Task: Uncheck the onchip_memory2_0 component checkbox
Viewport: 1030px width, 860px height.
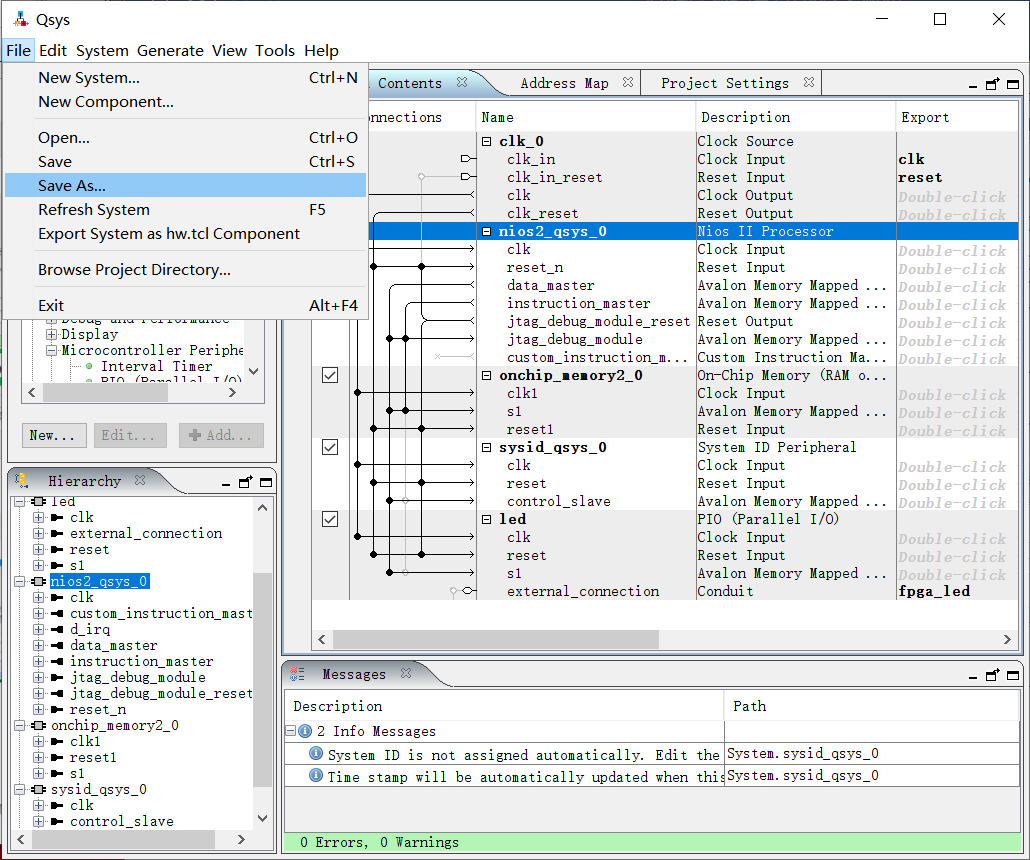Action: [330, 375]
